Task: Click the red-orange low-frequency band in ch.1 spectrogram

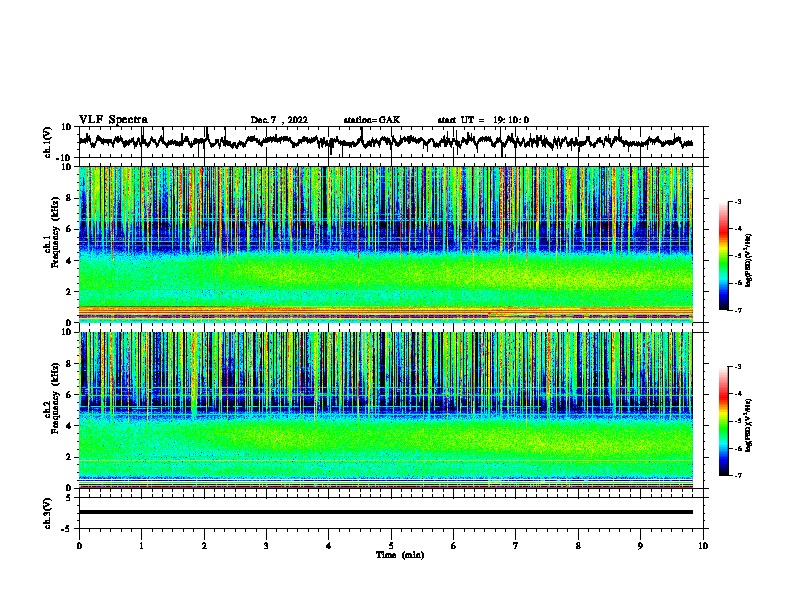Action: tap(386, 311)
